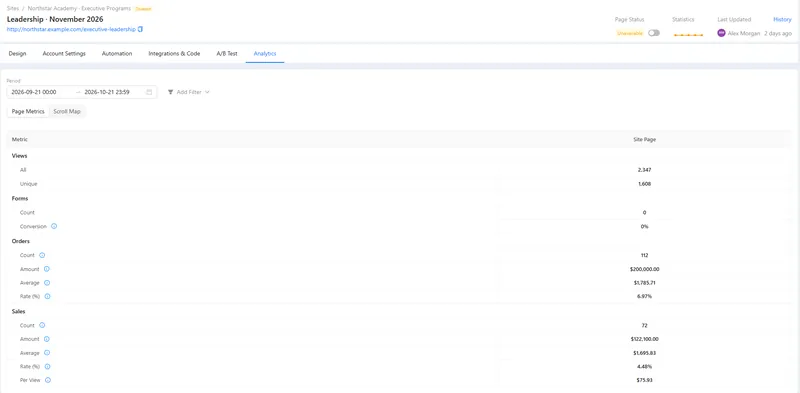Select the All views value 2,347
This screenshot has width=800, height=393.
tap(644, 170)
